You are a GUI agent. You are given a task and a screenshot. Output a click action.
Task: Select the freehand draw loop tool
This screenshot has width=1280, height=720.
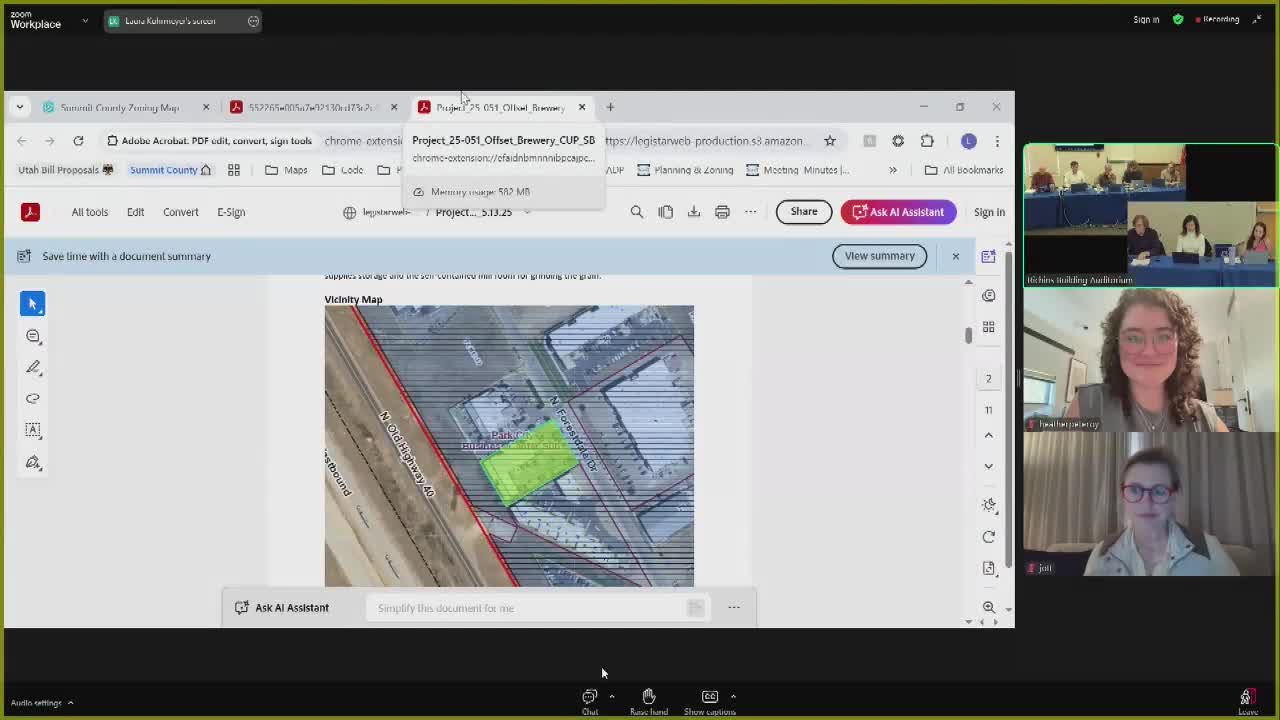coord(32,398)
